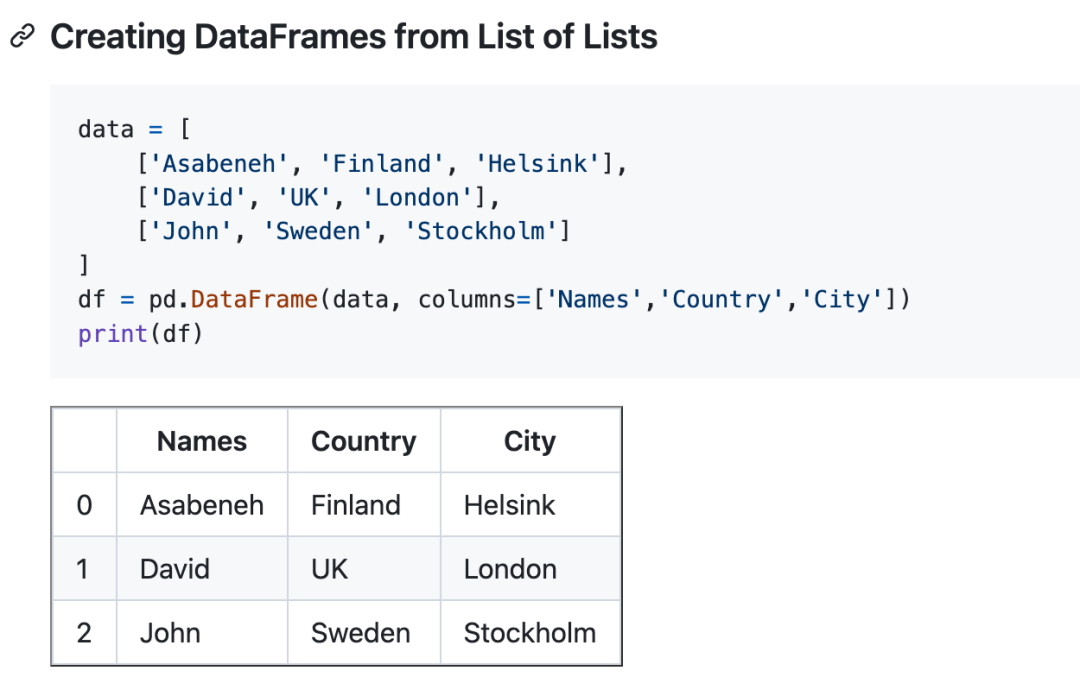Click 'columns' parameter in the code line
The image size is (1080, 696).
pos(467,300)
